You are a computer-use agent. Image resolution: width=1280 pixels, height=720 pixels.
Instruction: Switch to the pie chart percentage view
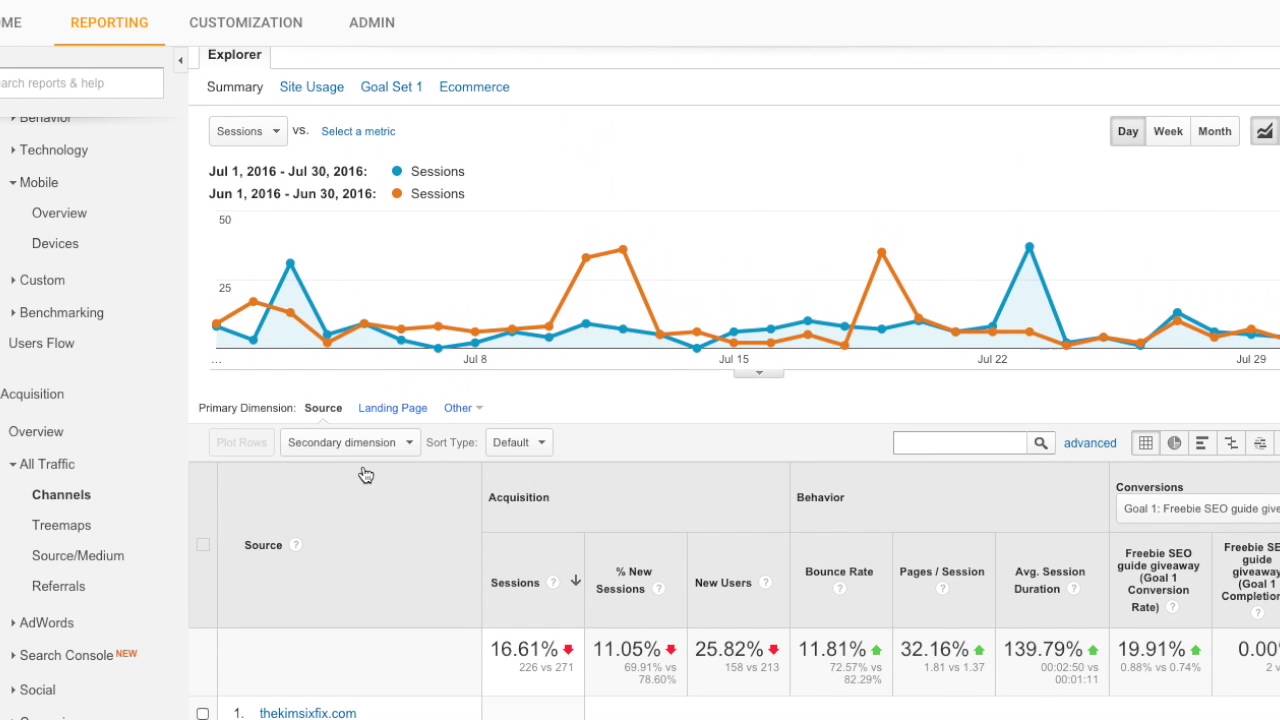(x=1174, y=443)
